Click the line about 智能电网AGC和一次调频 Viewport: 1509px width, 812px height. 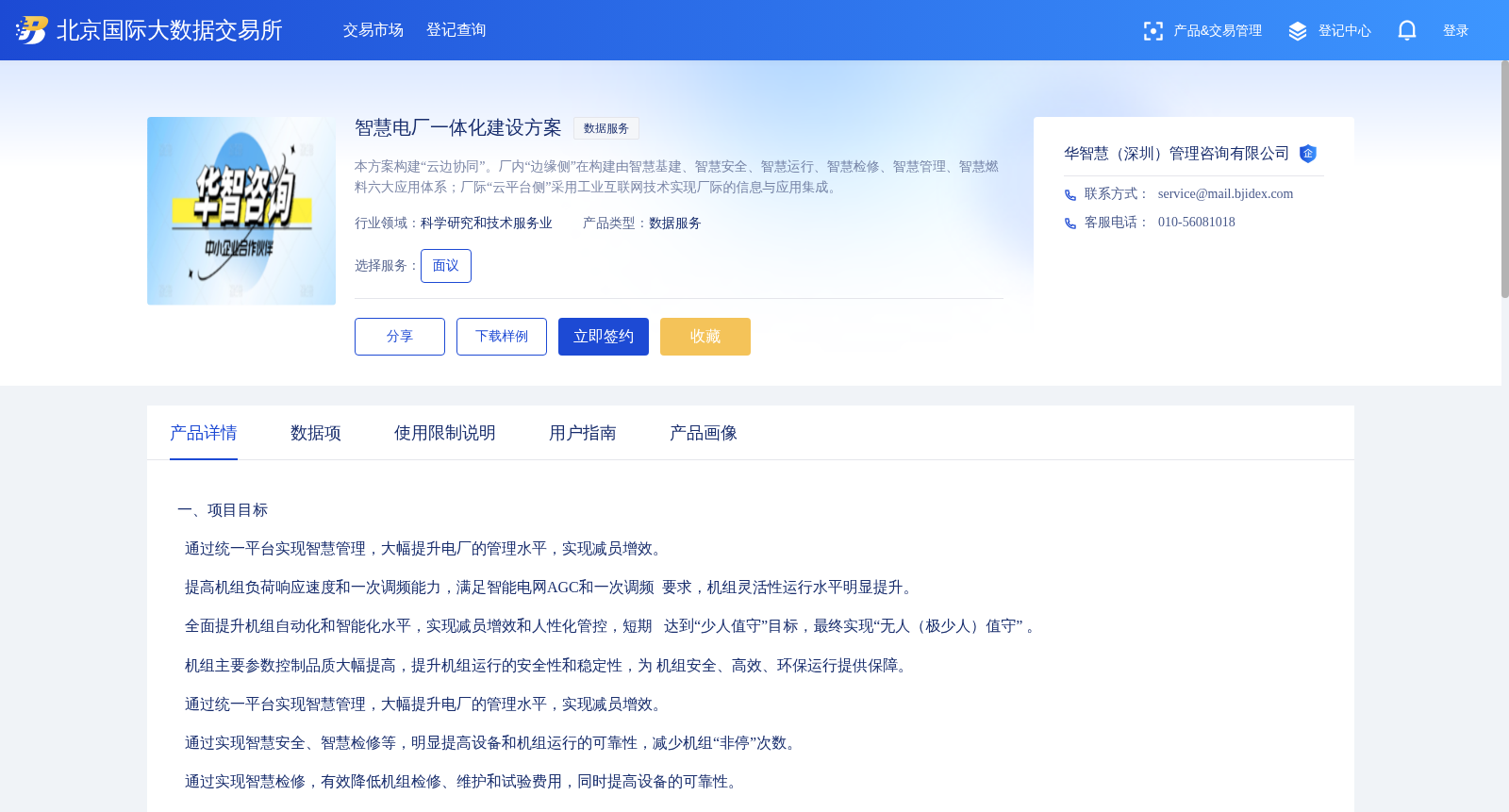551,588
